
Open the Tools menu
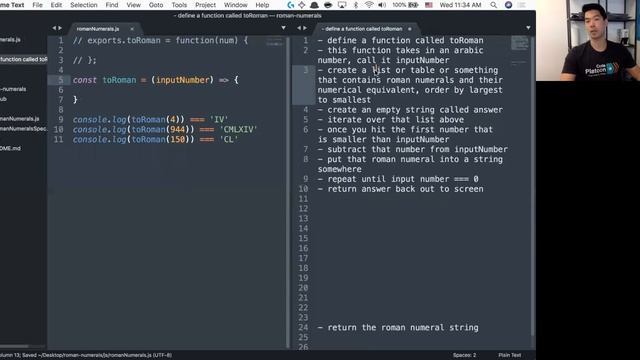click(179, 5)
